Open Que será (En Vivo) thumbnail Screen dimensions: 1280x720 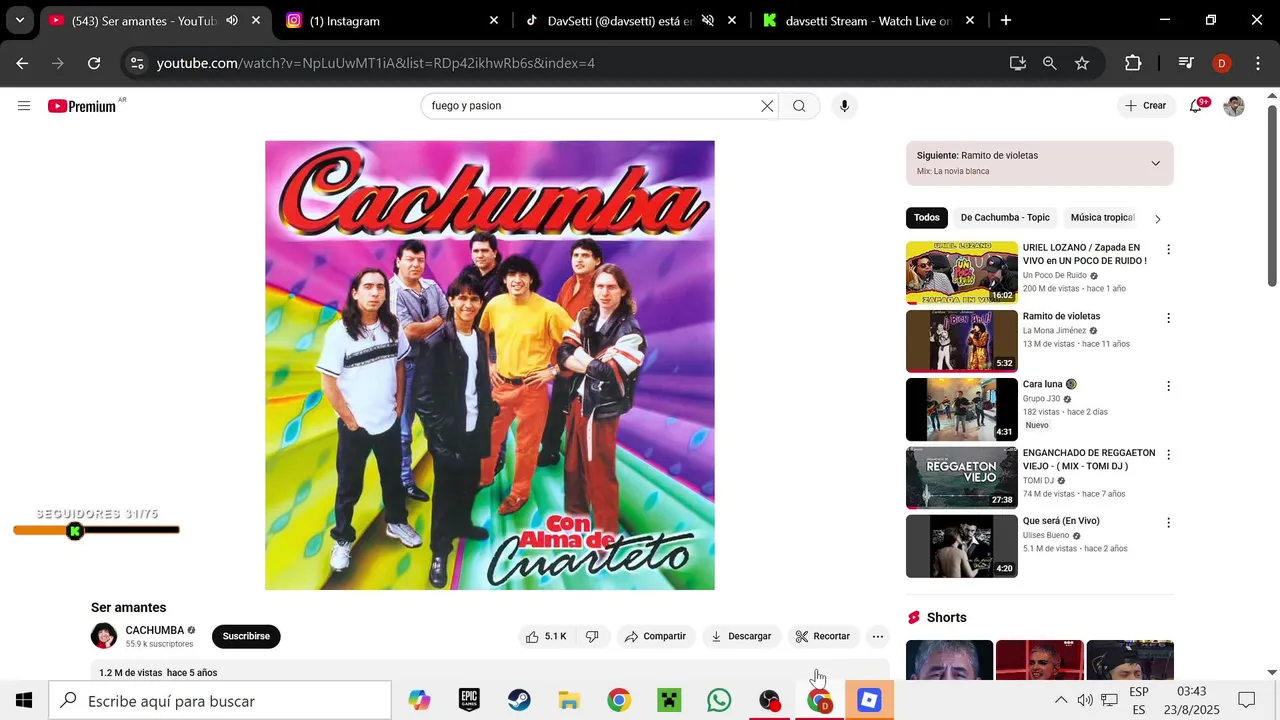pos(962,546)
